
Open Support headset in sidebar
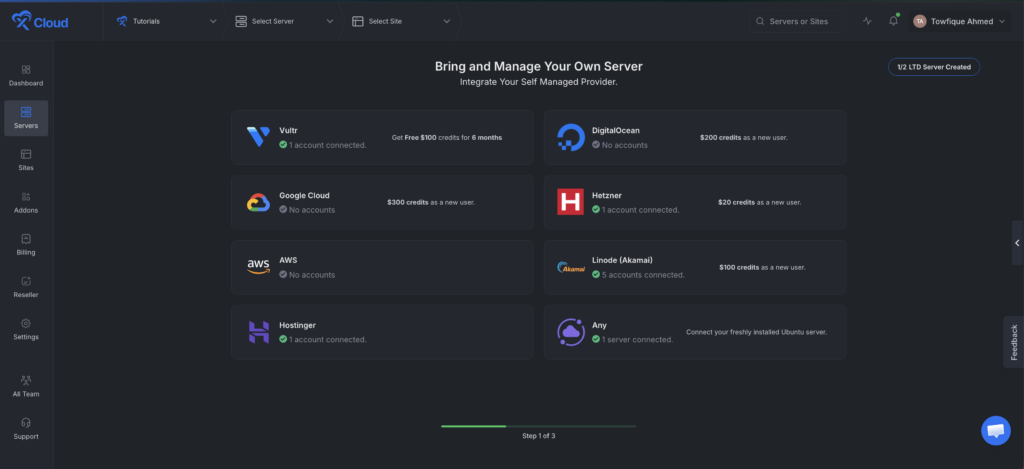26,429
